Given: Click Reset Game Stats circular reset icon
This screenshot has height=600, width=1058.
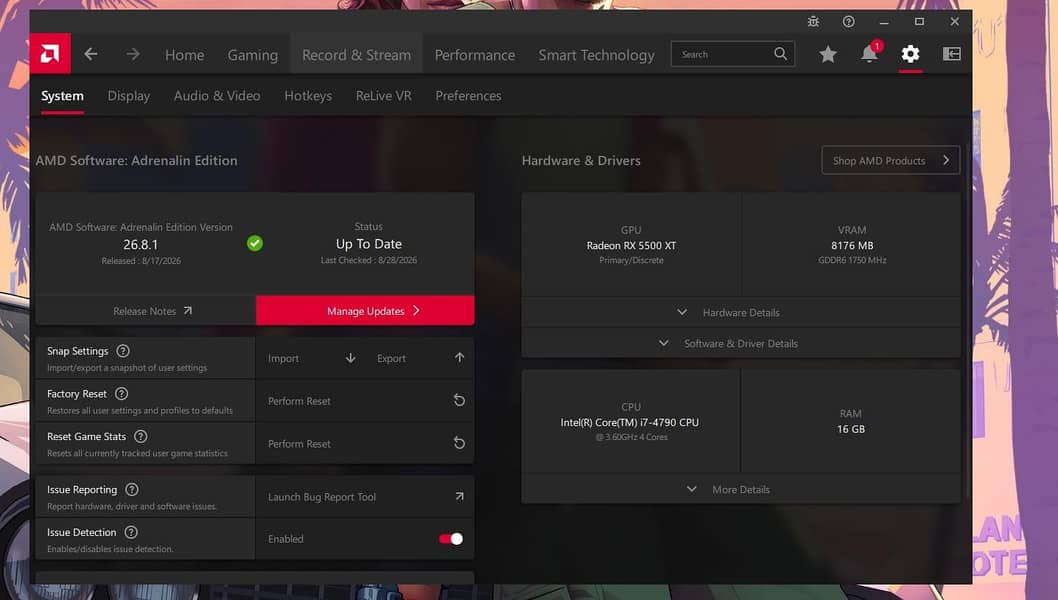Looking at the screenshot, I should (x=459, y=443).
